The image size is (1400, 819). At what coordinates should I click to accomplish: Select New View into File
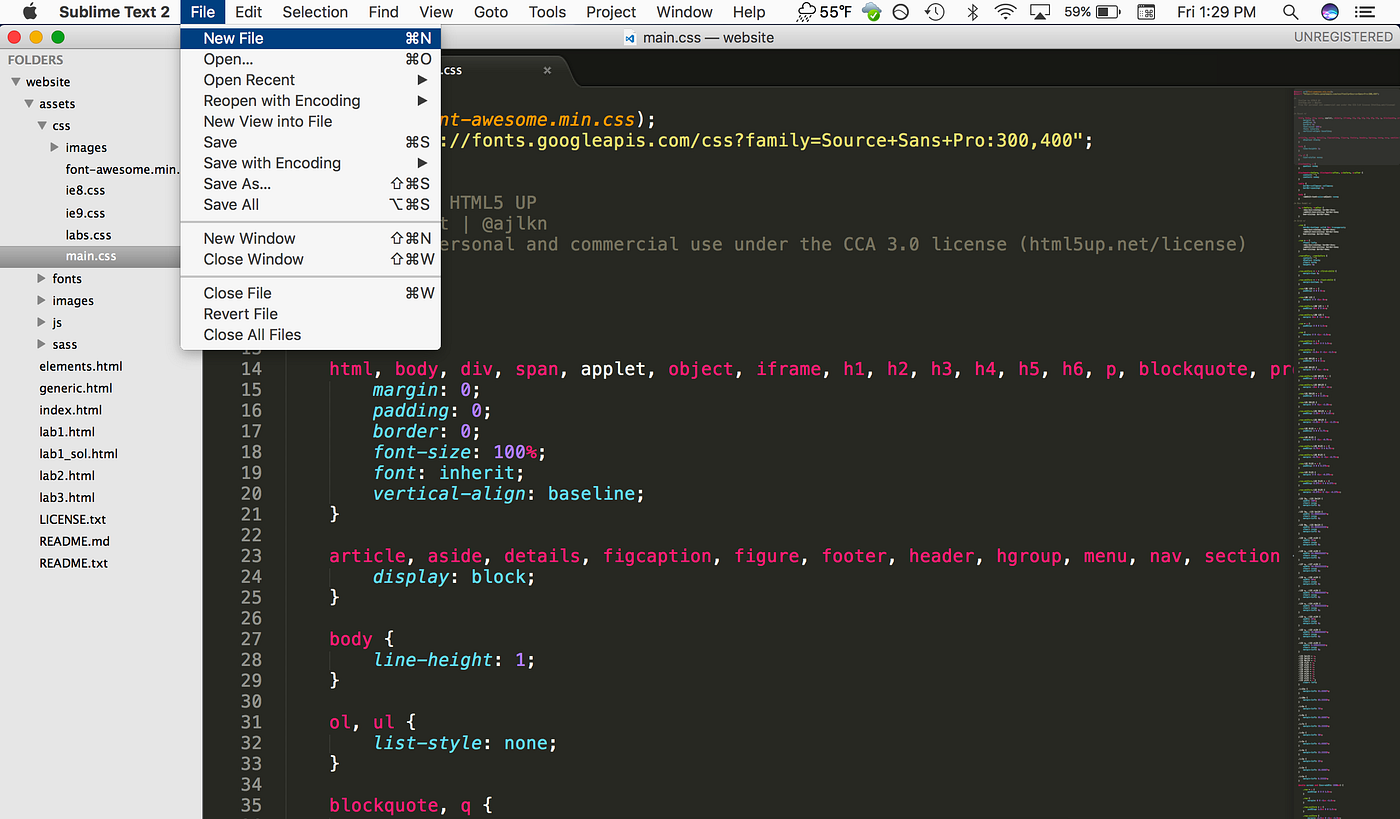[310, 121]
